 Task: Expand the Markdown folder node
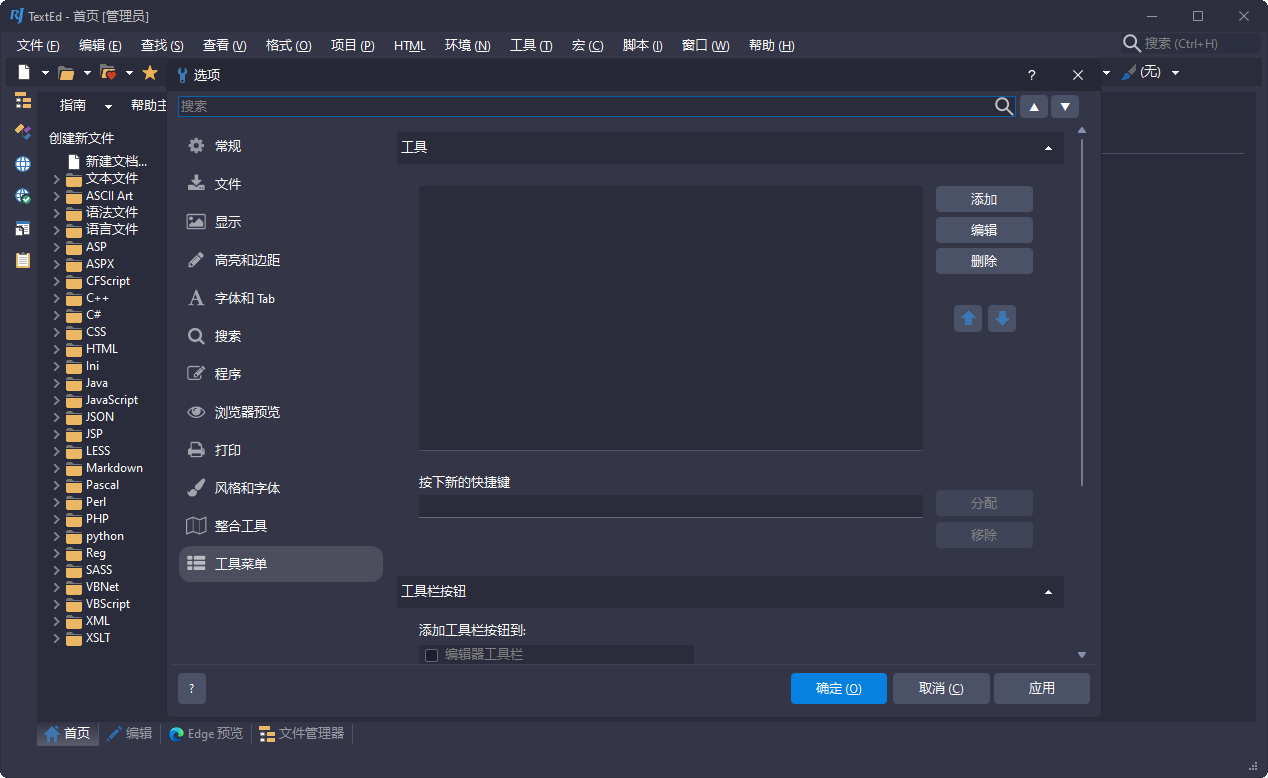57,468
